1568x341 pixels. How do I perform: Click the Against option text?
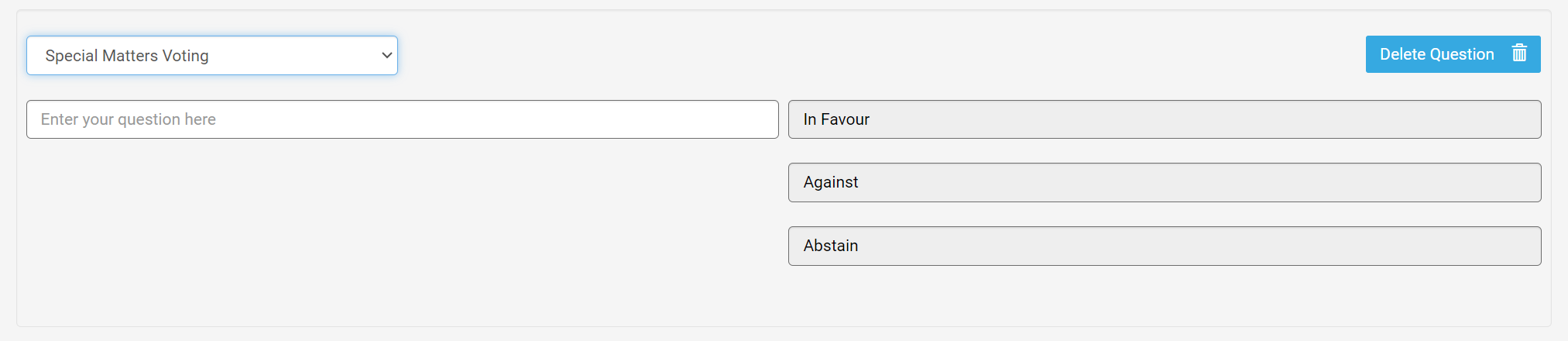click(x=830, y=182)
